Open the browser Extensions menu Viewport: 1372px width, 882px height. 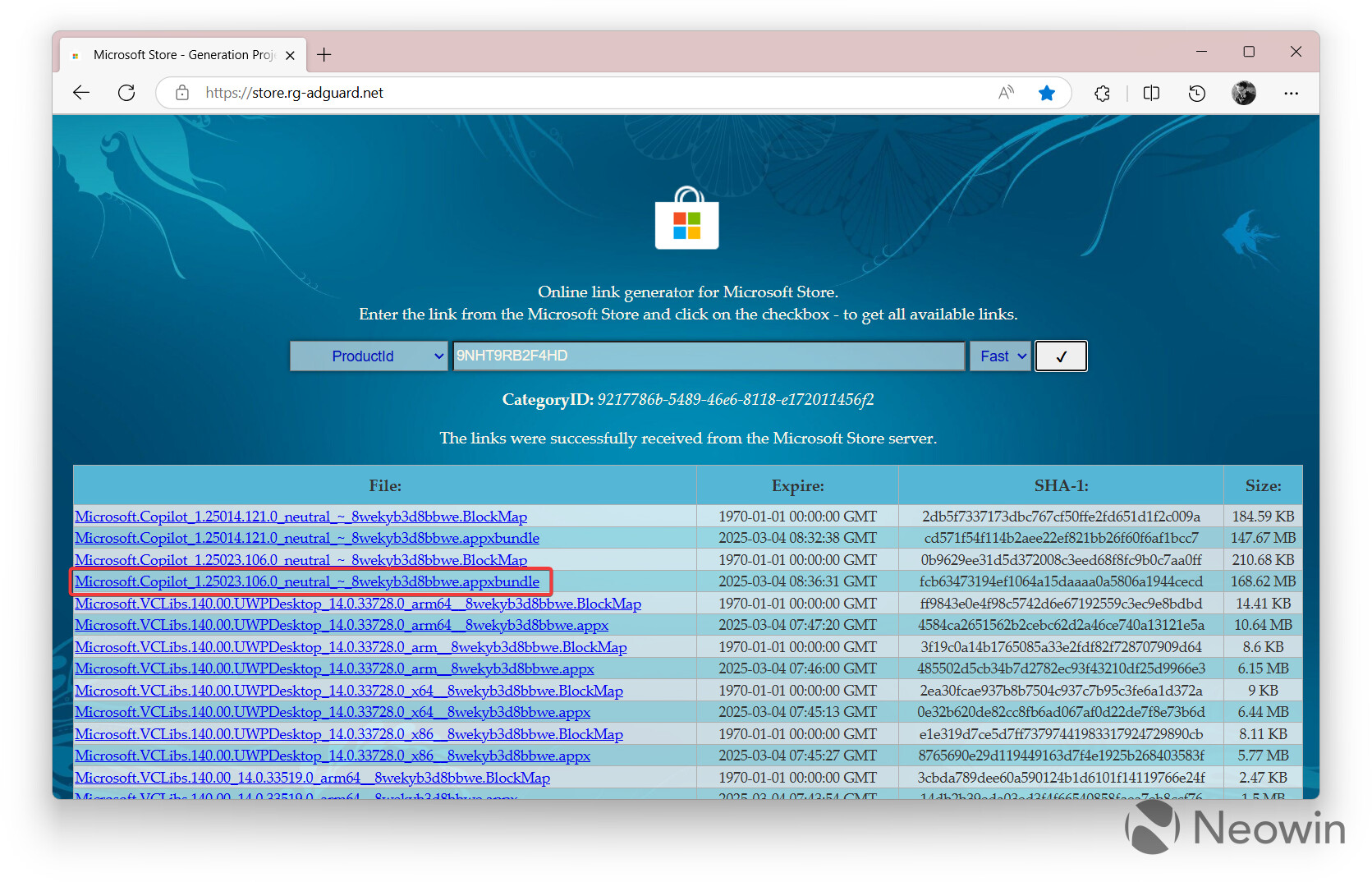[1103, 93]
